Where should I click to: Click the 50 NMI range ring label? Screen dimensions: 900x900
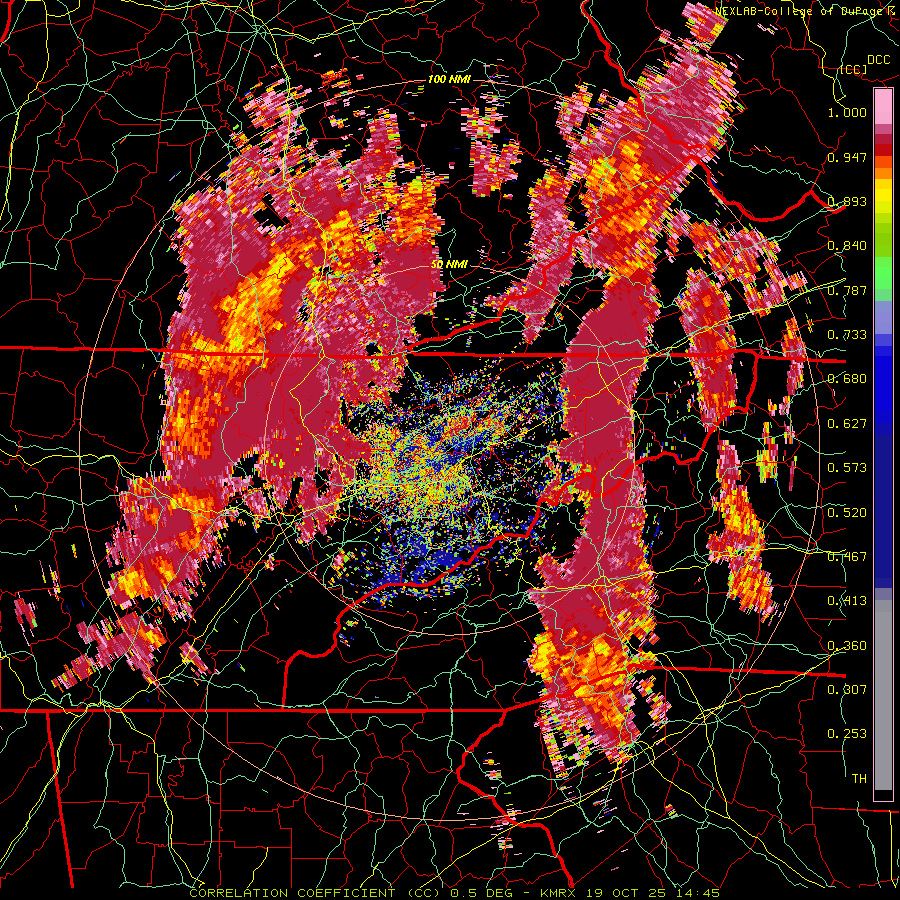click(x=449, y=265)
